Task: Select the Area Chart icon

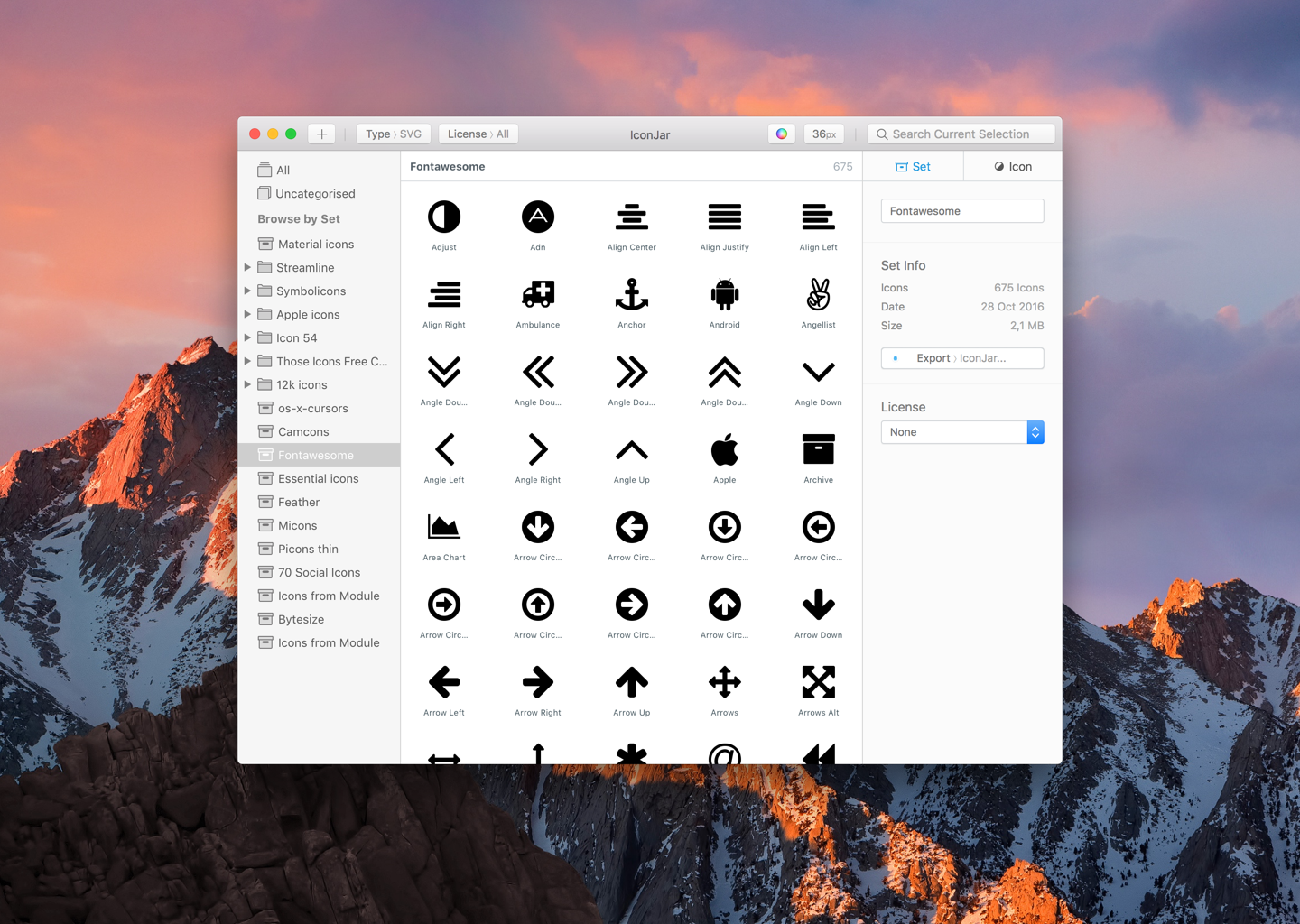Action: (x=444, y=528)
